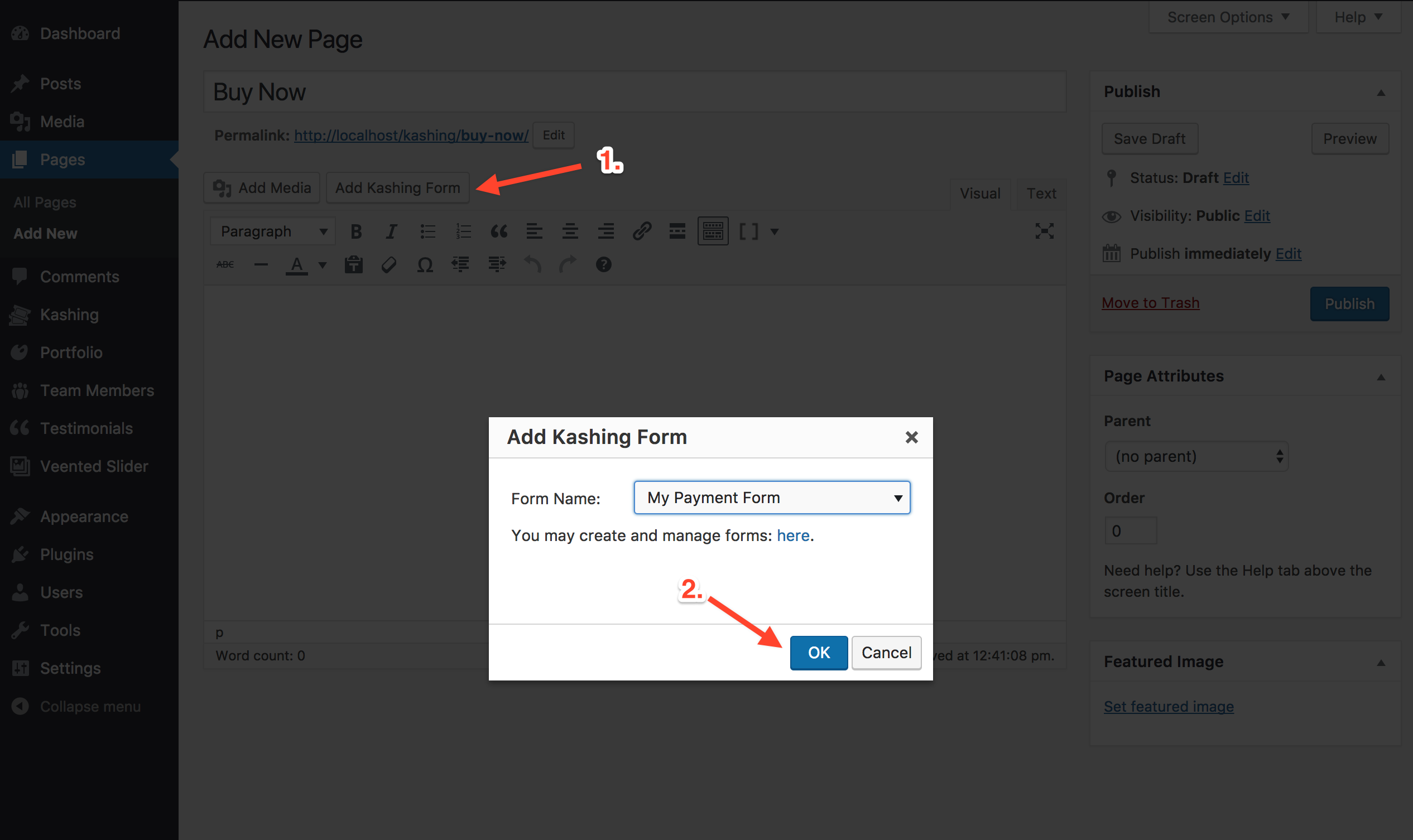Undo the last edit

[x=532, y=264]
